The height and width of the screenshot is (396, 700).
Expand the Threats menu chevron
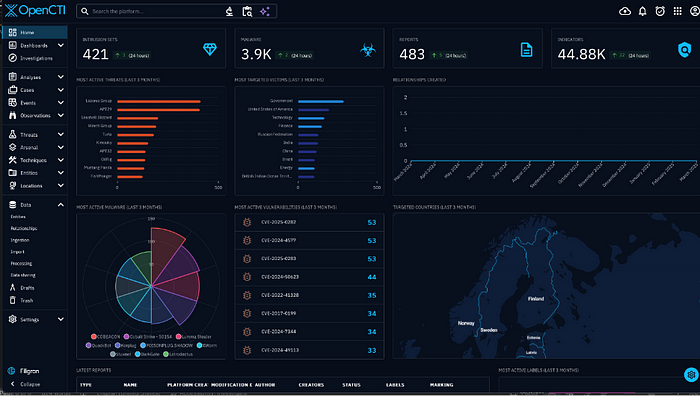(61, 134)
